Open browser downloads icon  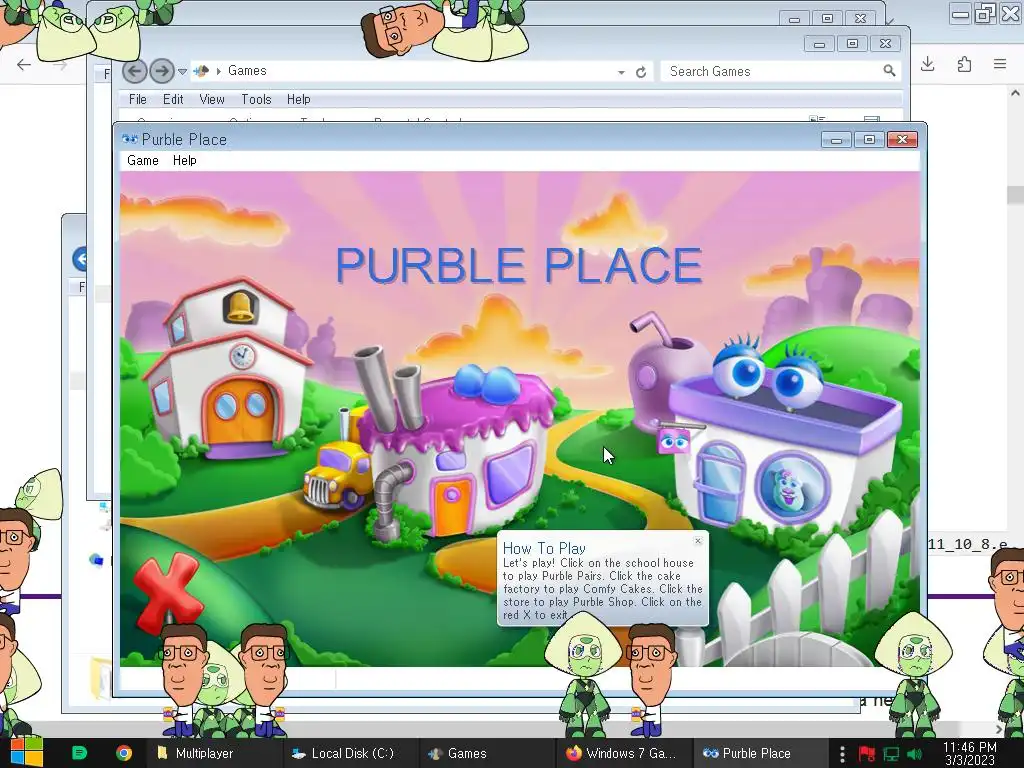[927, 64]
